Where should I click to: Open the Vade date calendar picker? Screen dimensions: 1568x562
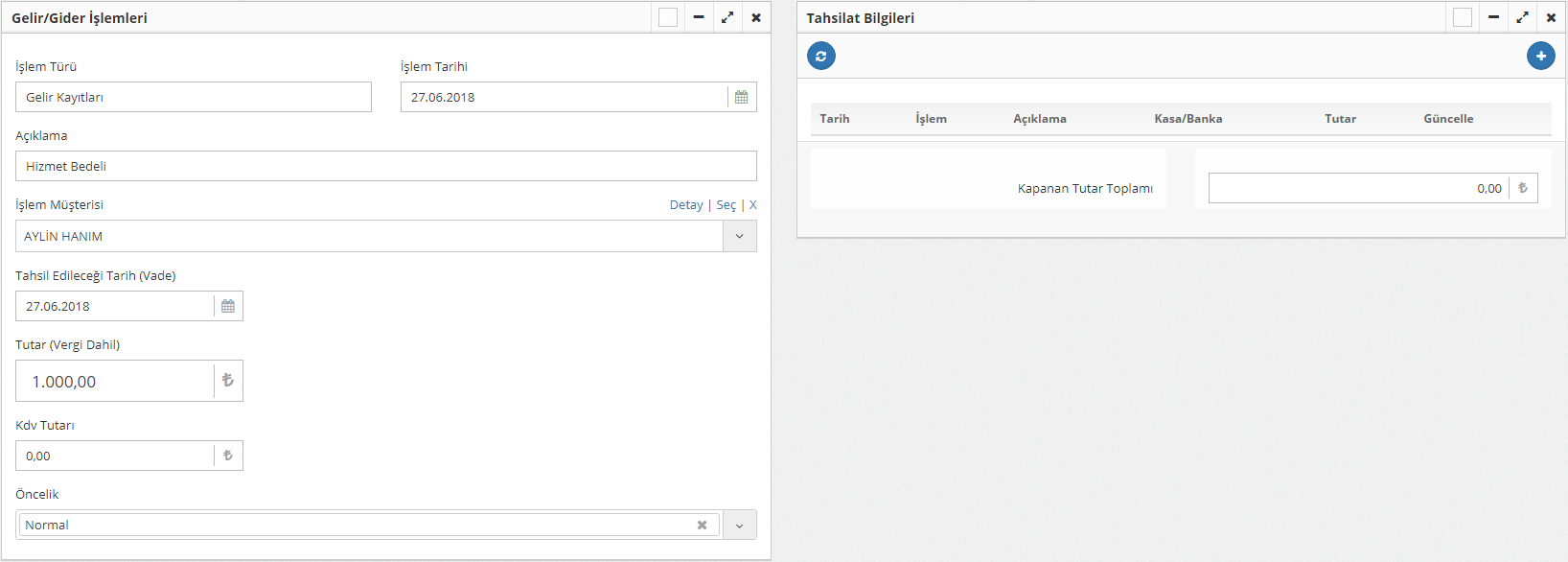click(x=228, y=306)
